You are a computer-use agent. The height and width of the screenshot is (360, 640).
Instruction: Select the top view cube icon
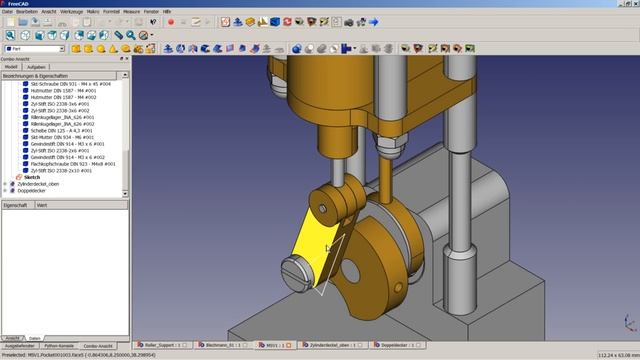(52, 36)
